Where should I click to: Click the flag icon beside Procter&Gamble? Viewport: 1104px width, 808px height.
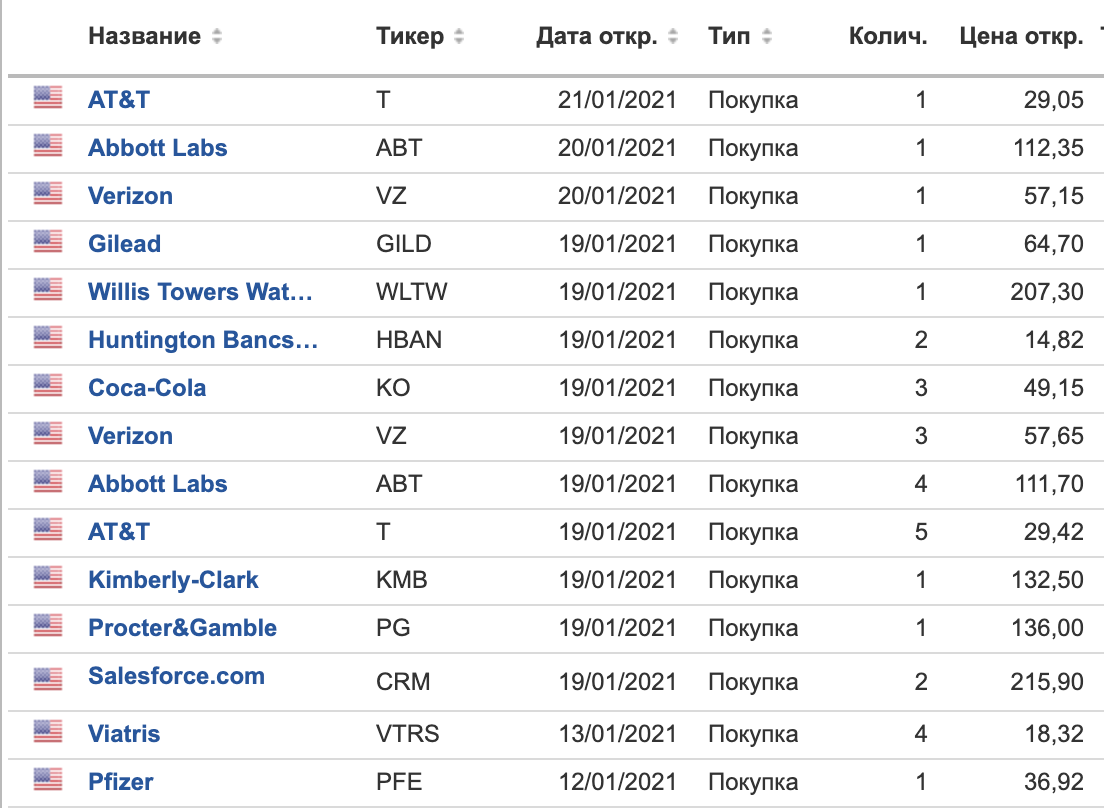point(47,625)
